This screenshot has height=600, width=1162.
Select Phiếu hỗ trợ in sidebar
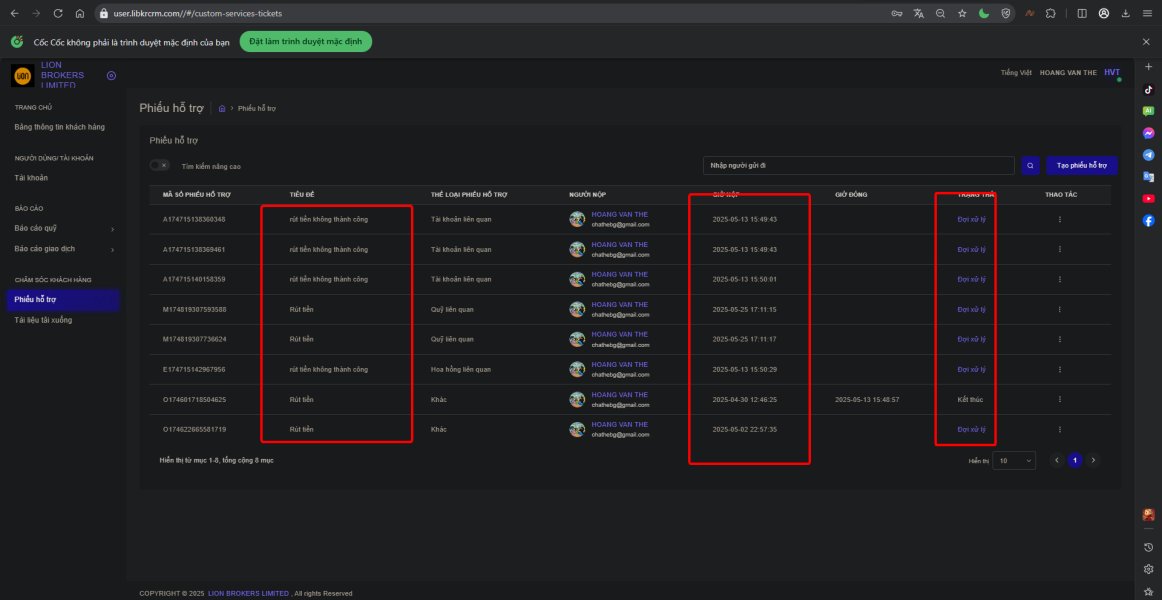point(62,299)
